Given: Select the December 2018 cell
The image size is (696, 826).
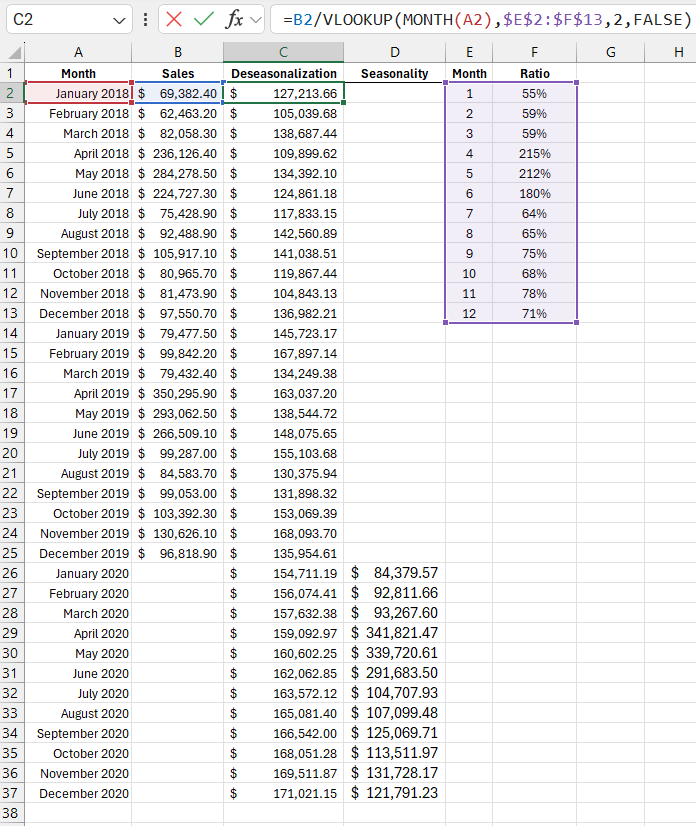Looking at the screenshot, I should coord(78,313).
